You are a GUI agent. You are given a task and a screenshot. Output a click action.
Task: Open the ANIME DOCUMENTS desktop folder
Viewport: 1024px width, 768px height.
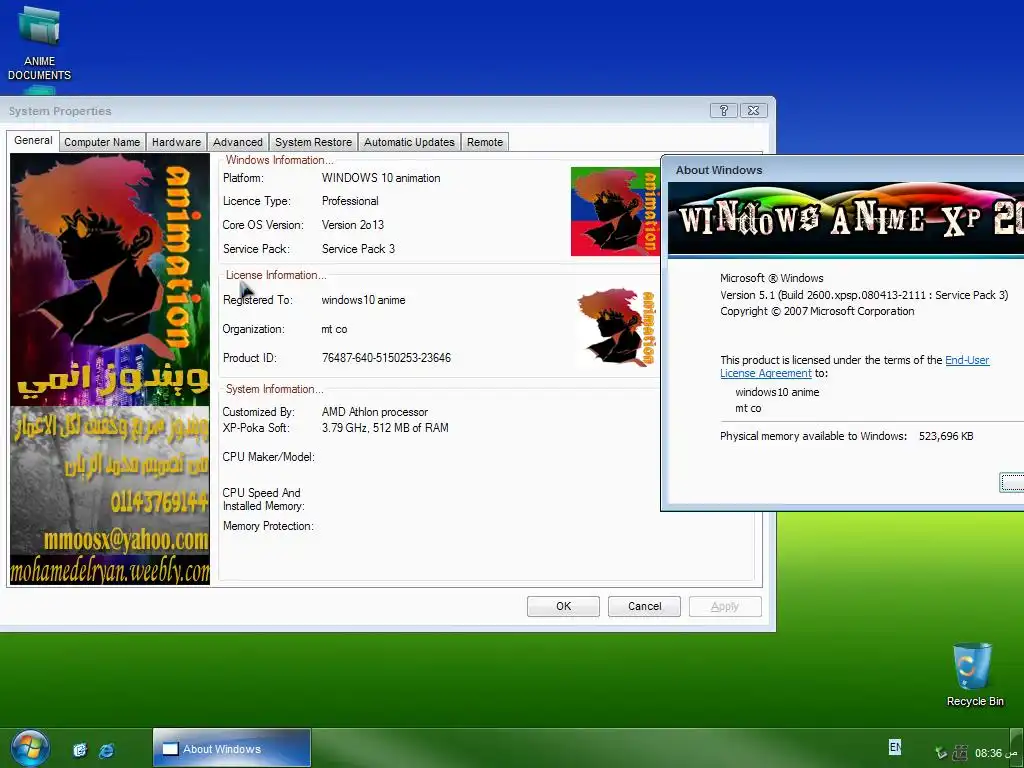[x=39, y=43]
